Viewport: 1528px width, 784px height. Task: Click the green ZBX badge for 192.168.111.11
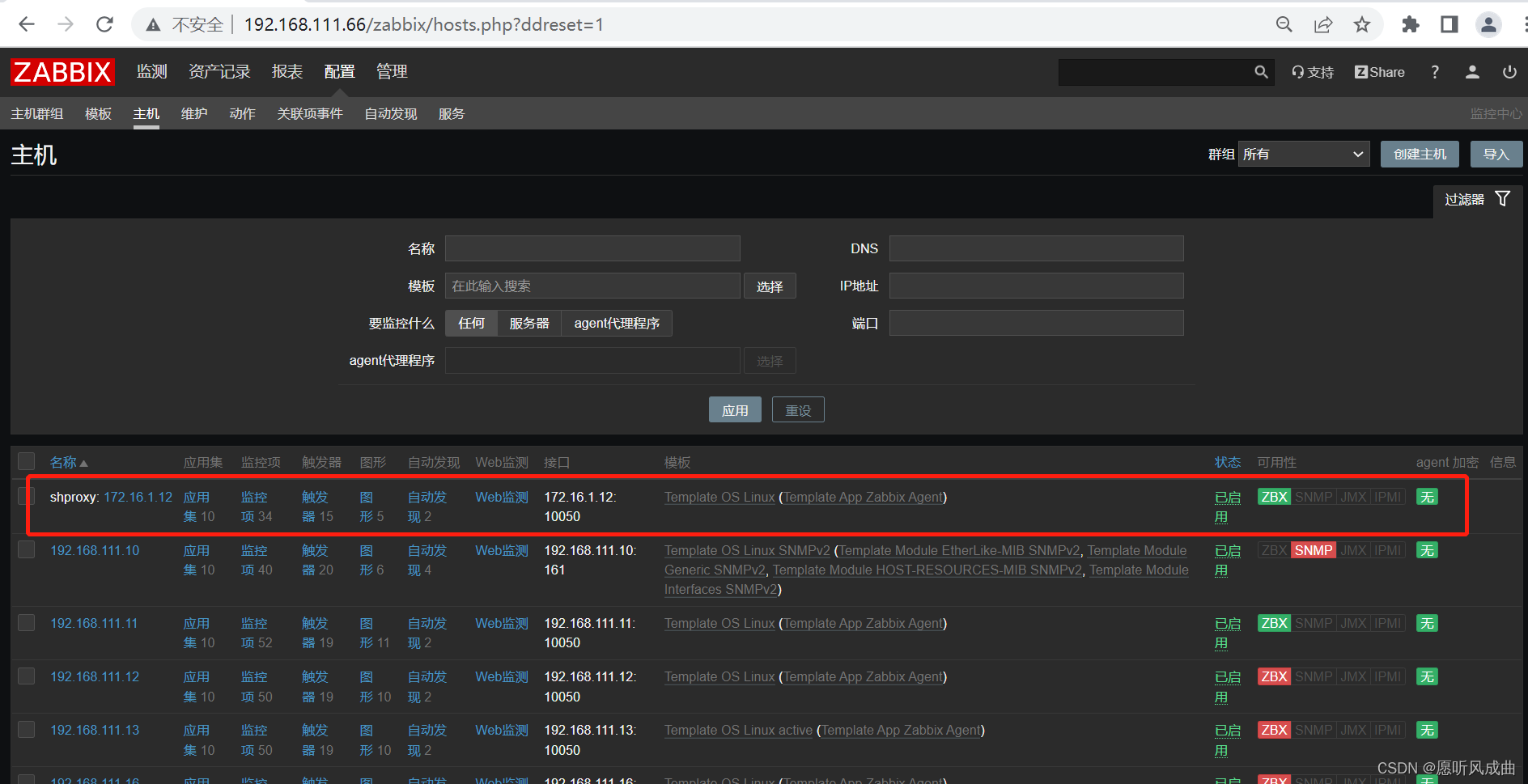(1274, 623)
